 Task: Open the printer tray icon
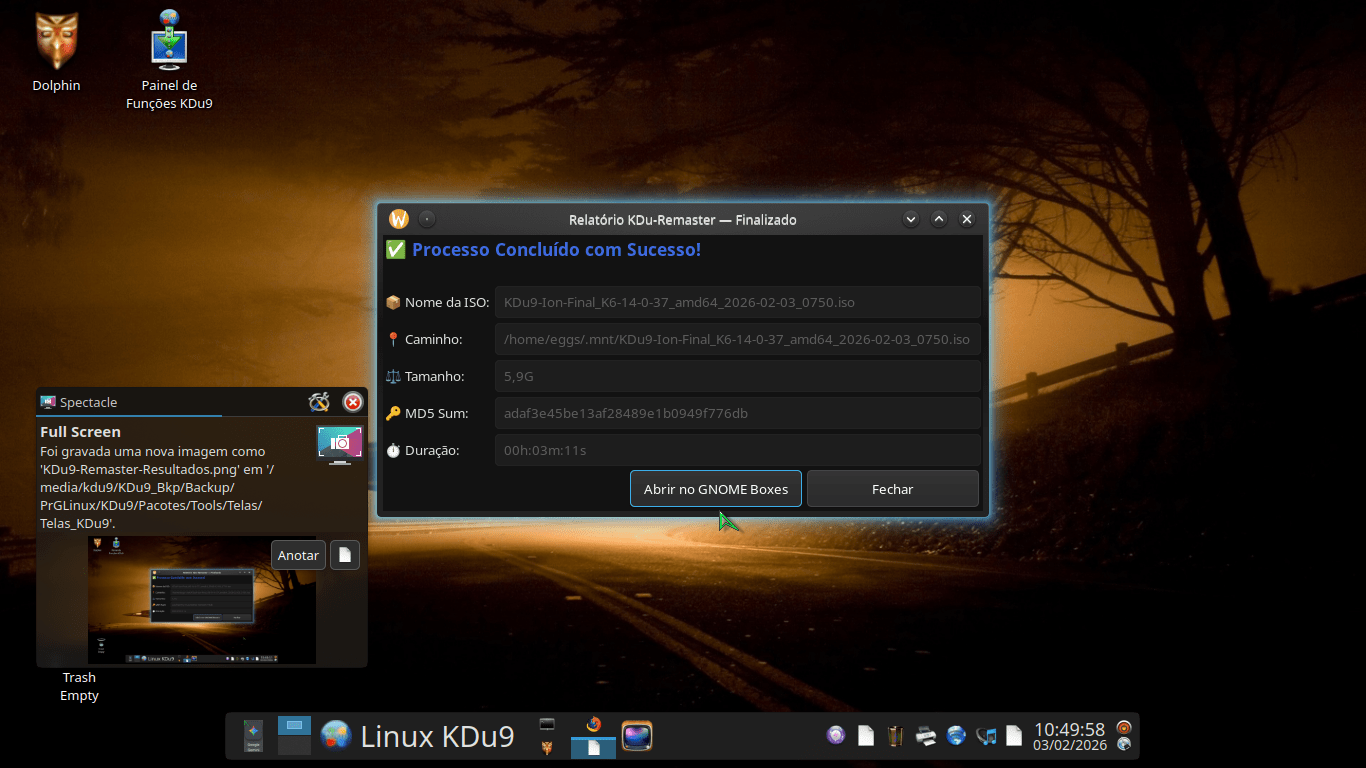tap(926, 736)
